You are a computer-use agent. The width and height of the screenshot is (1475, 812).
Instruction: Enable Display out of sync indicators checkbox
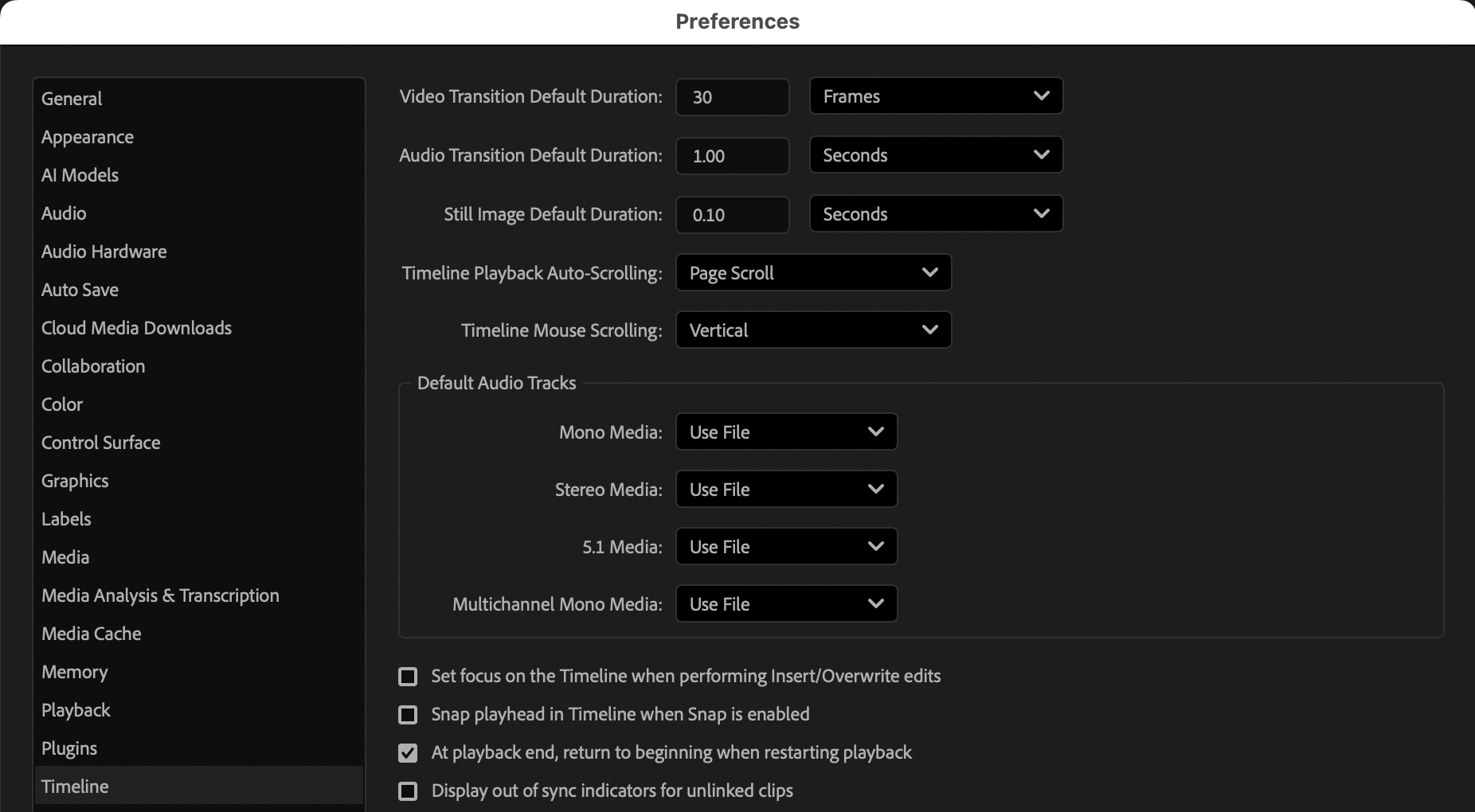tap(408, 791)
